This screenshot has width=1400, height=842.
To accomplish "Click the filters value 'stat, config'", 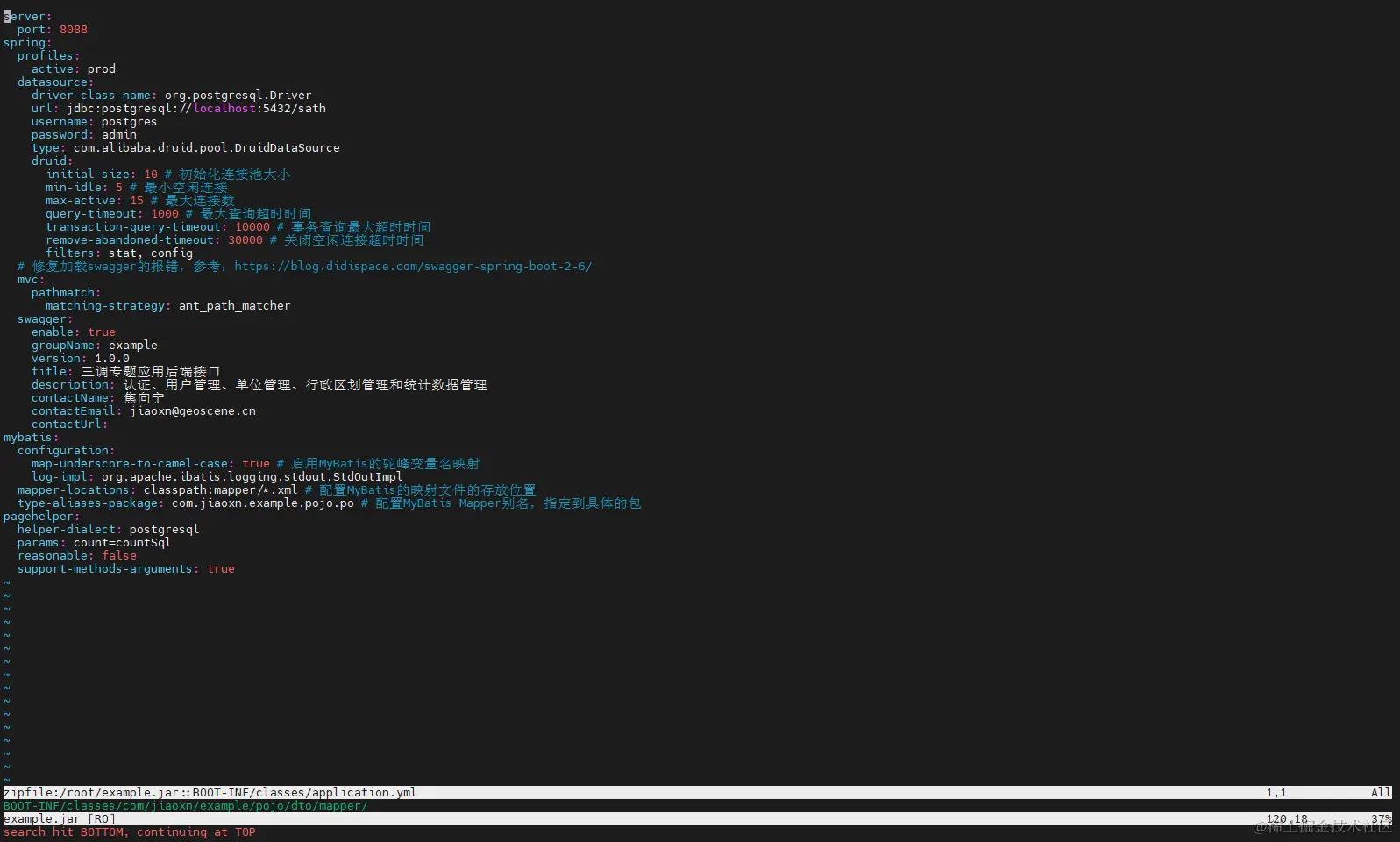I will click(x=151, y=253).
